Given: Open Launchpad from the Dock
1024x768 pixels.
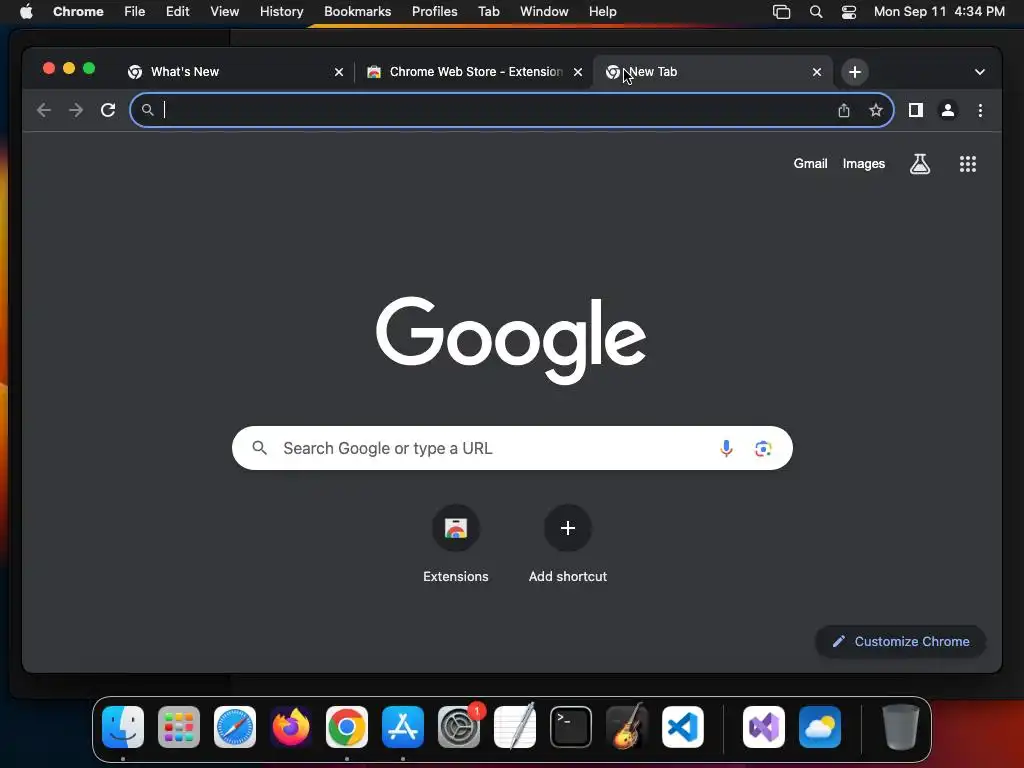Looking at the screenshot, I should (179, 727).
